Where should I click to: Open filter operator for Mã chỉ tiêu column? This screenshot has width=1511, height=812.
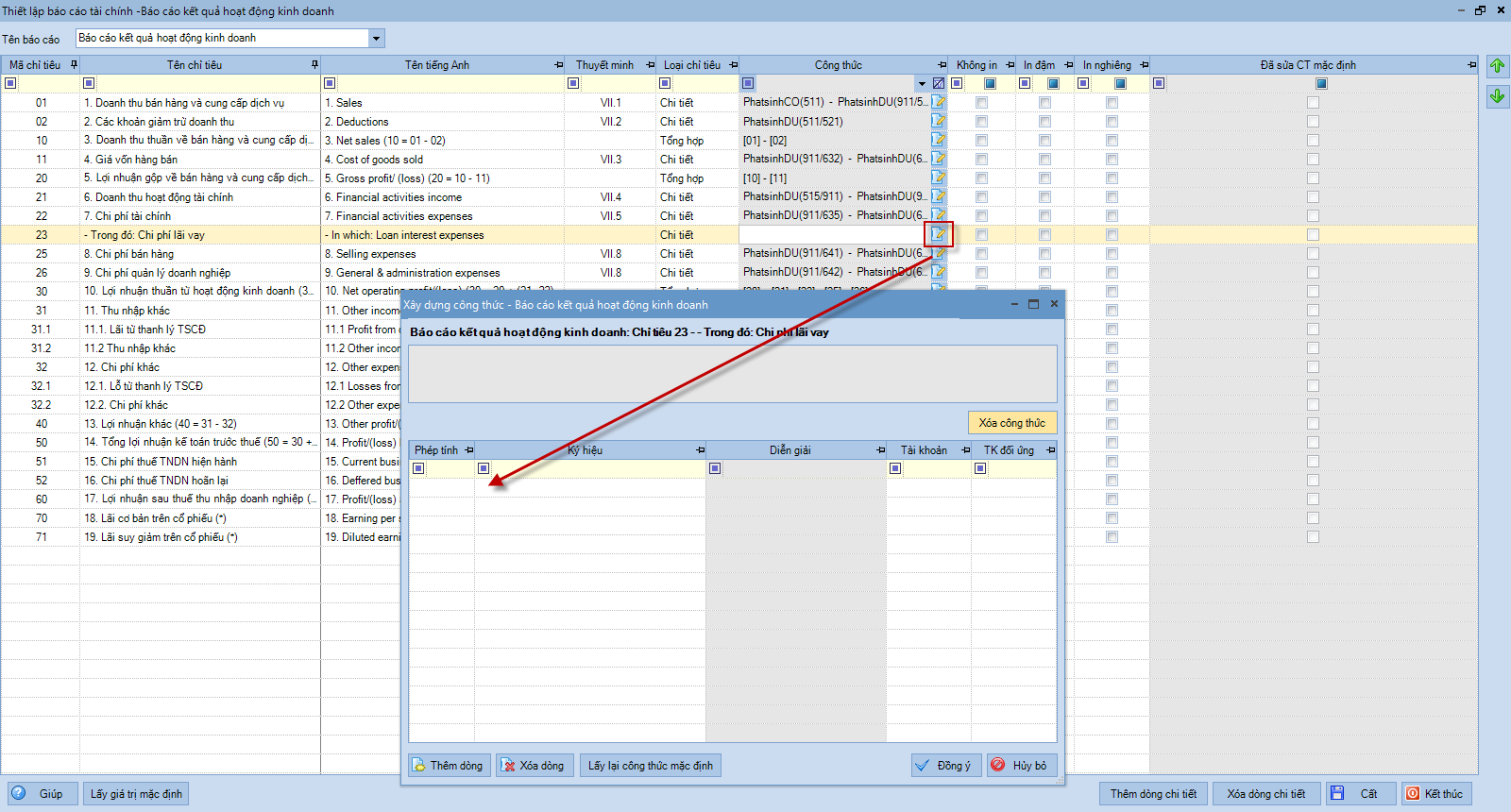click(10, 83)
